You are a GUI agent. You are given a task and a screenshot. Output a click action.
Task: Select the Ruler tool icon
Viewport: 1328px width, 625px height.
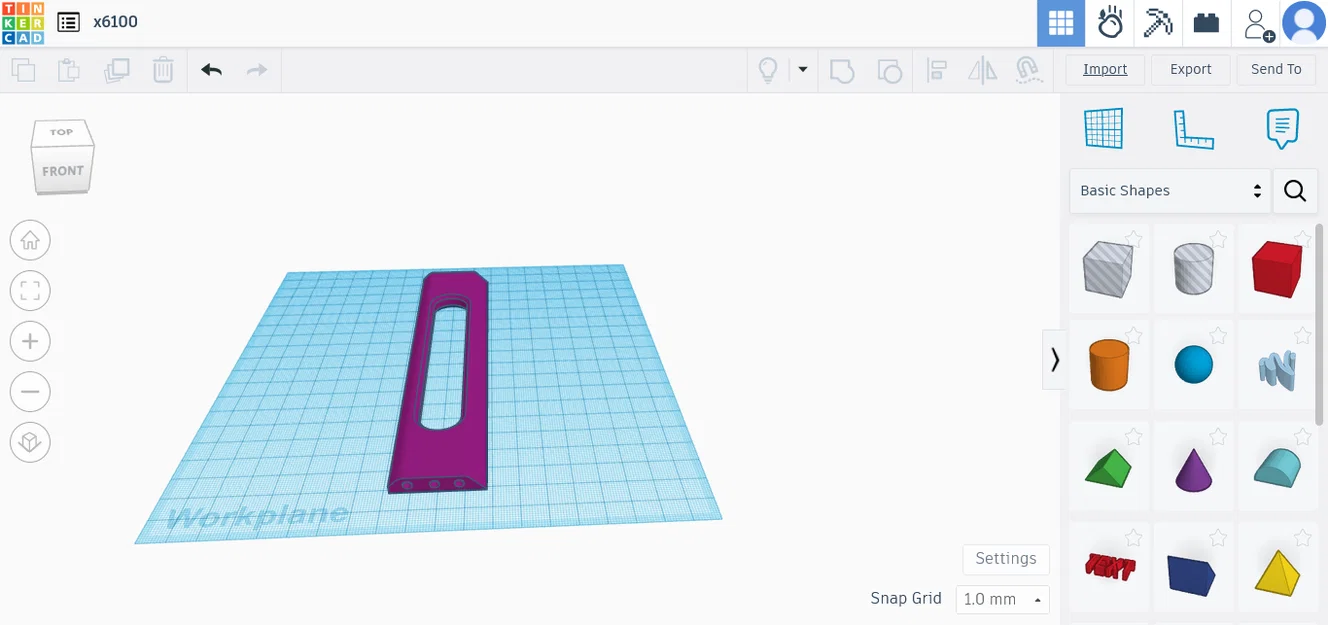click(x=1193, y=129)
